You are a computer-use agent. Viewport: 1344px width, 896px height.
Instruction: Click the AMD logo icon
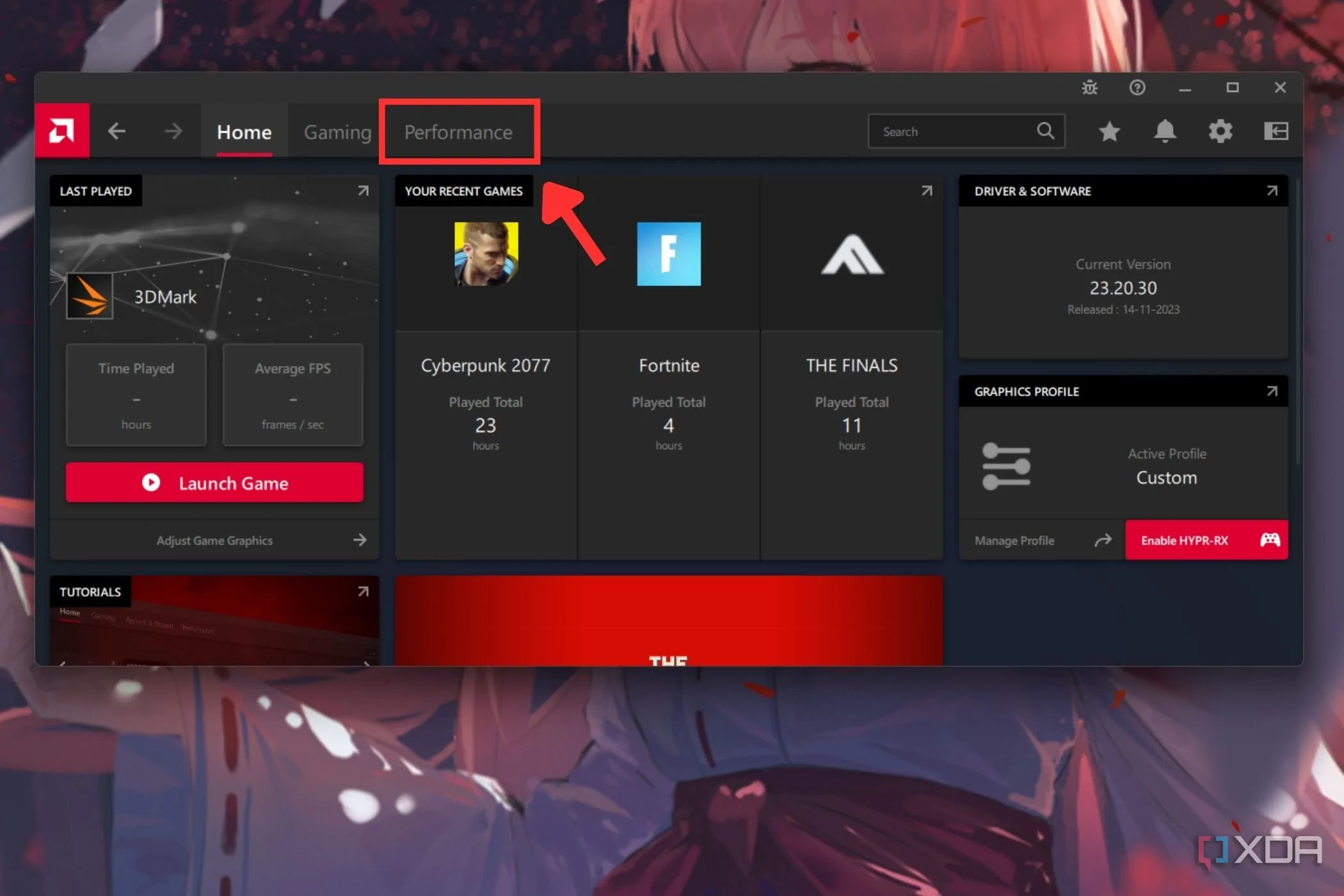coord(62,131)
